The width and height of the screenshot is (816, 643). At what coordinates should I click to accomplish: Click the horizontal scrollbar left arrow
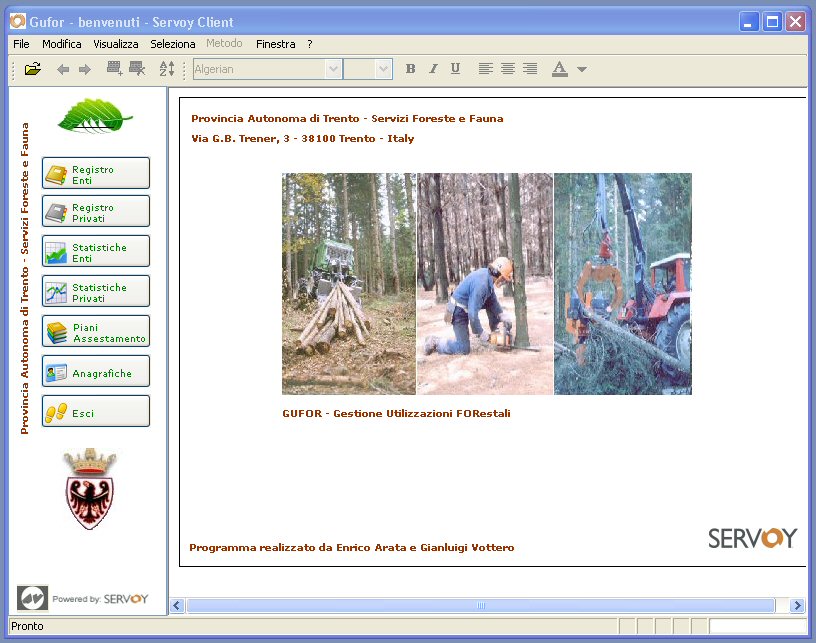point(177,606)
